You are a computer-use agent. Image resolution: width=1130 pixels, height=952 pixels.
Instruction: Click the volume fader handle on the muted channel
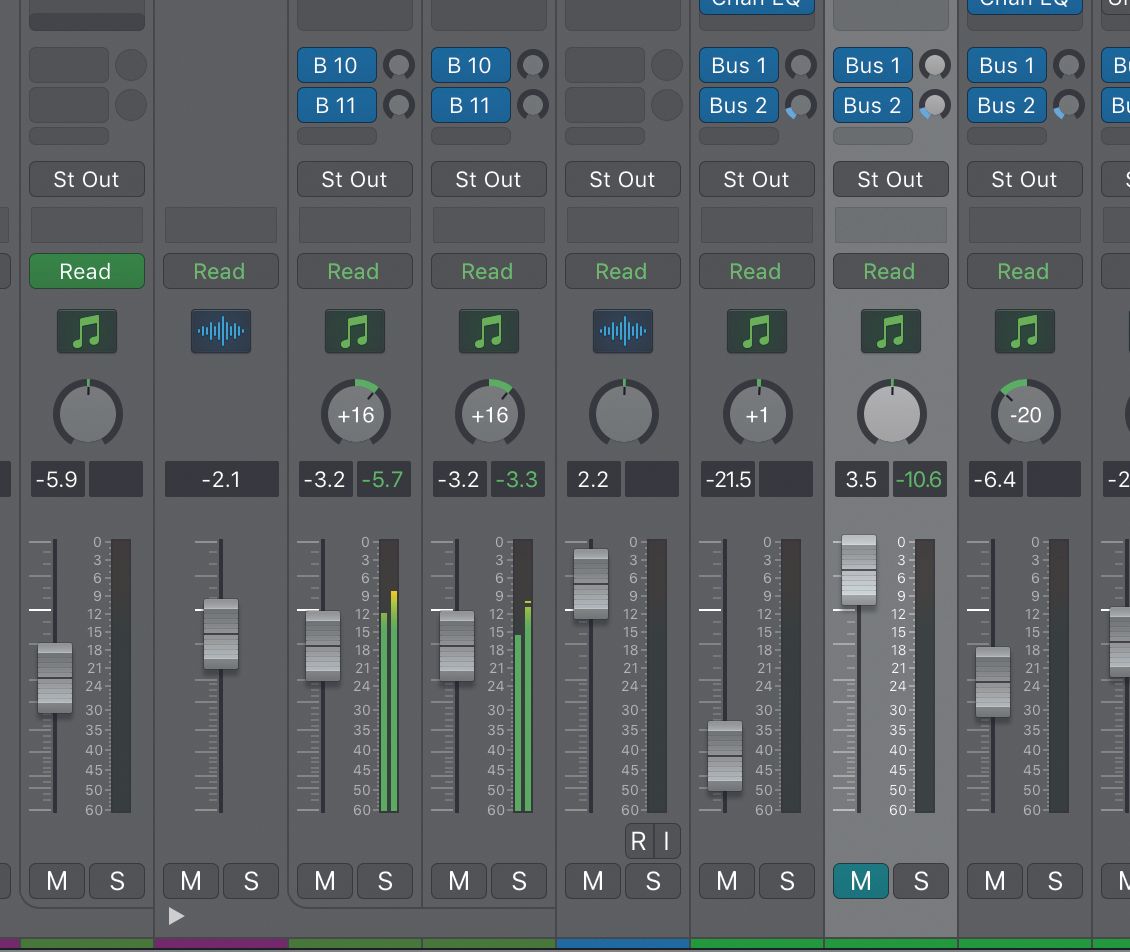tap(858, 570)
